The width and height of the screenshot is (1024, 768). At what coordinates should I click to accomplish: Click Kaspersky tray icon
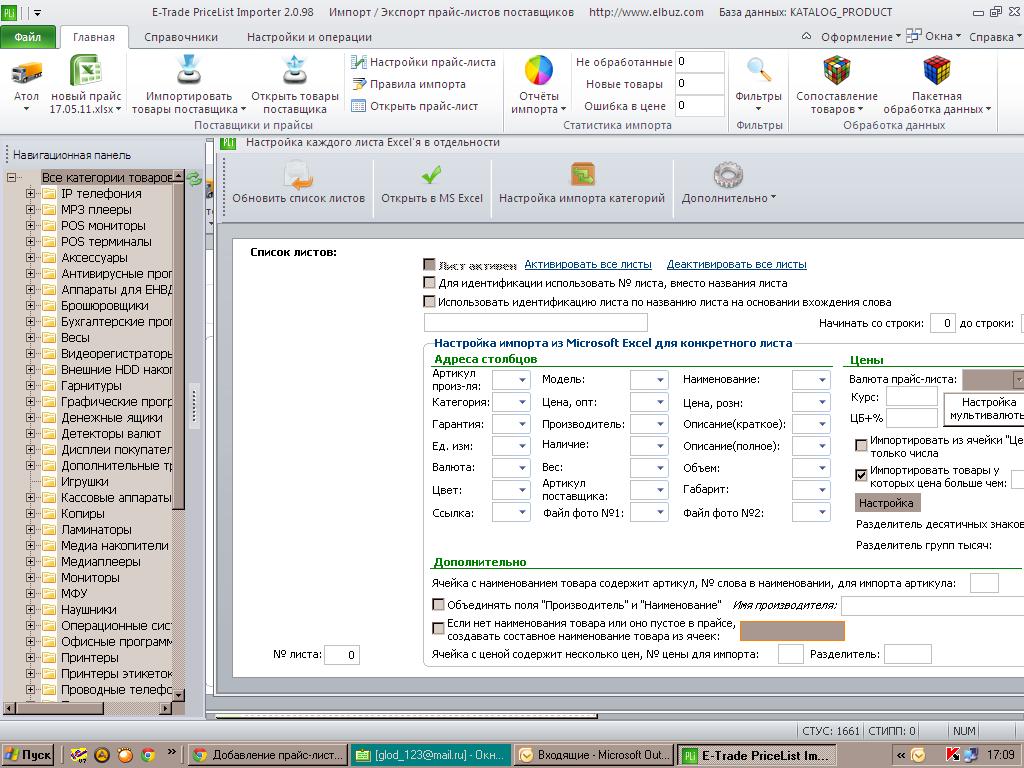(953, 755)
